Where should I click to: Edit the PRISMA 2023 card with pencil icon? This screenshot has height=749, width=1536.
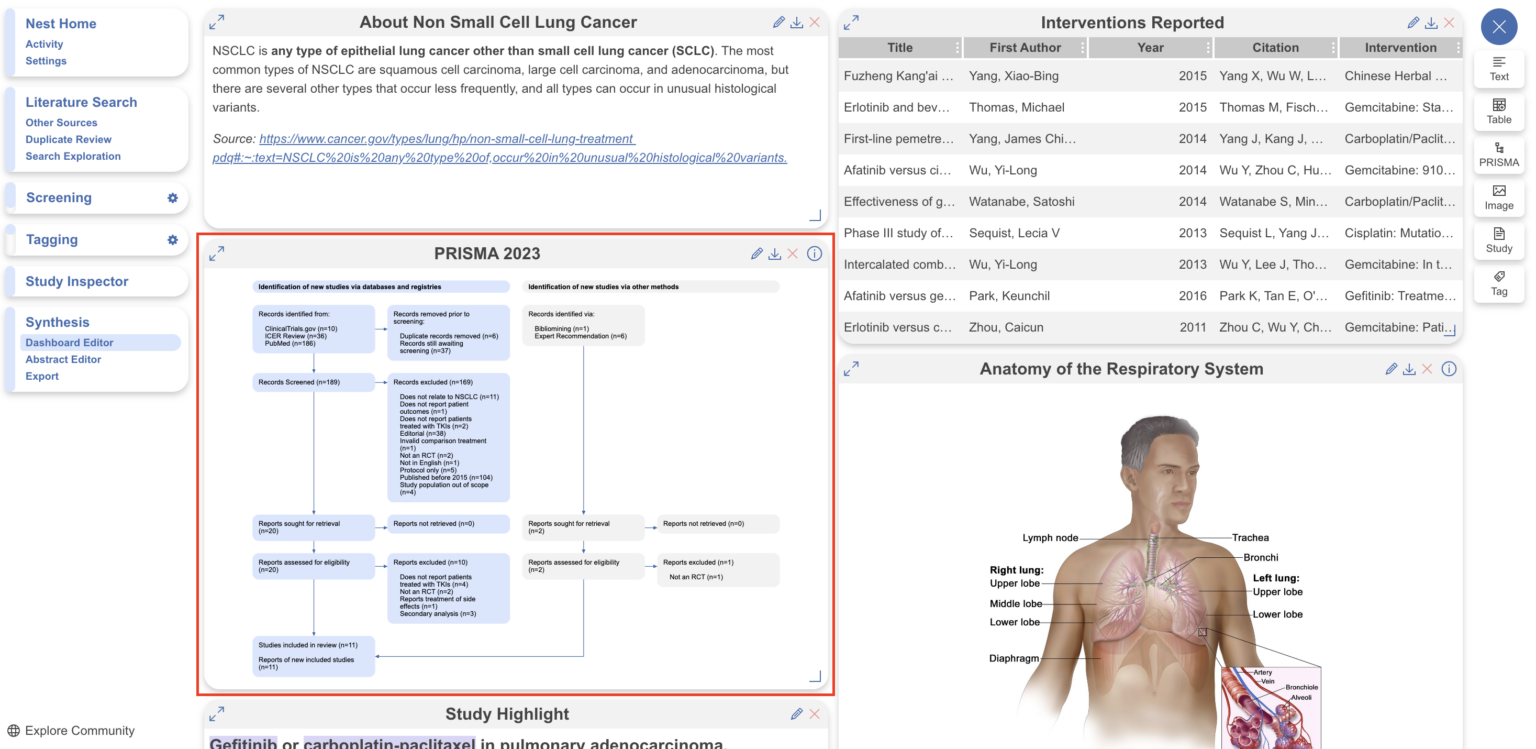pyautogui.click(x=757, y=254)
